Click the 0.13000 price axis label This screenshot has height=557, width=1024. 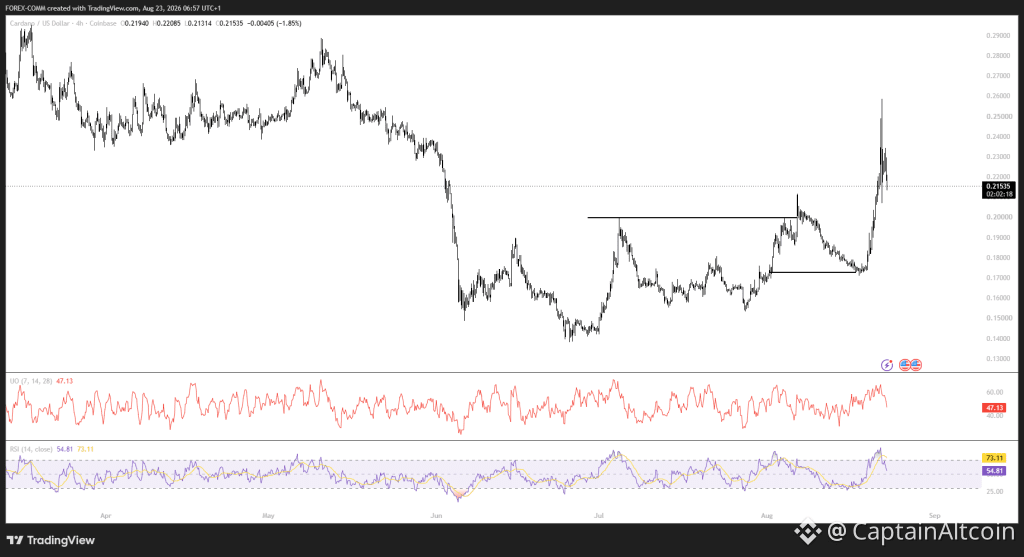[998, 358]
